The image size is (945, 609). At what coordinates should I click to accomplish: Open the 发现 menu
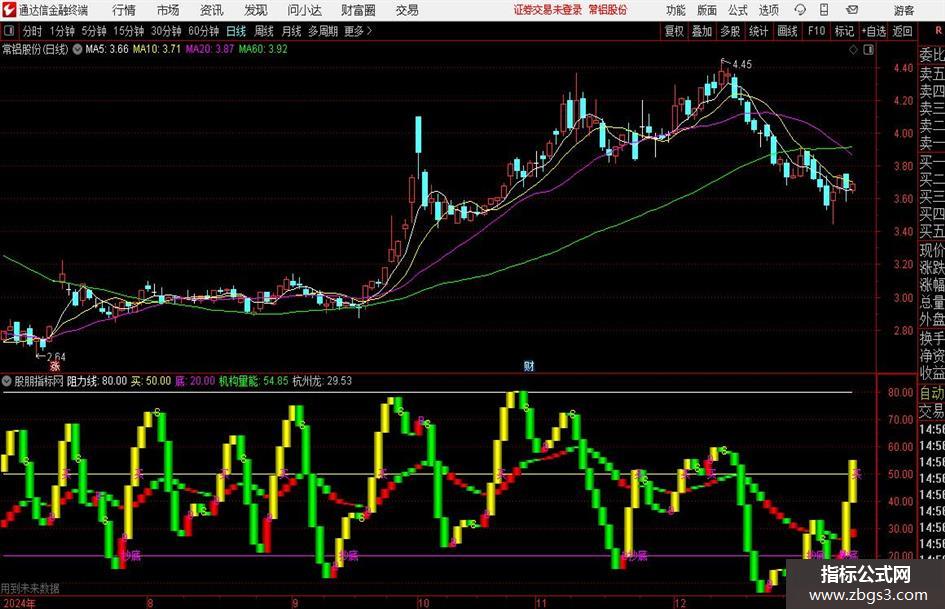tap(256, 10)
